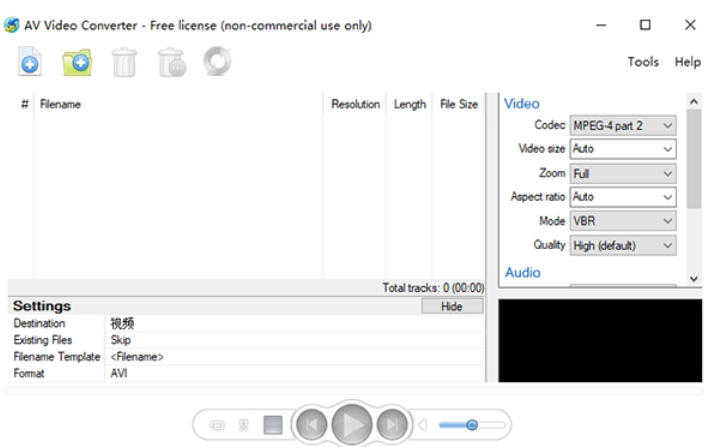Screen dimensions: 714x447
Task: Toggle the repeat icon in the player
Action: tap(217, 425)
